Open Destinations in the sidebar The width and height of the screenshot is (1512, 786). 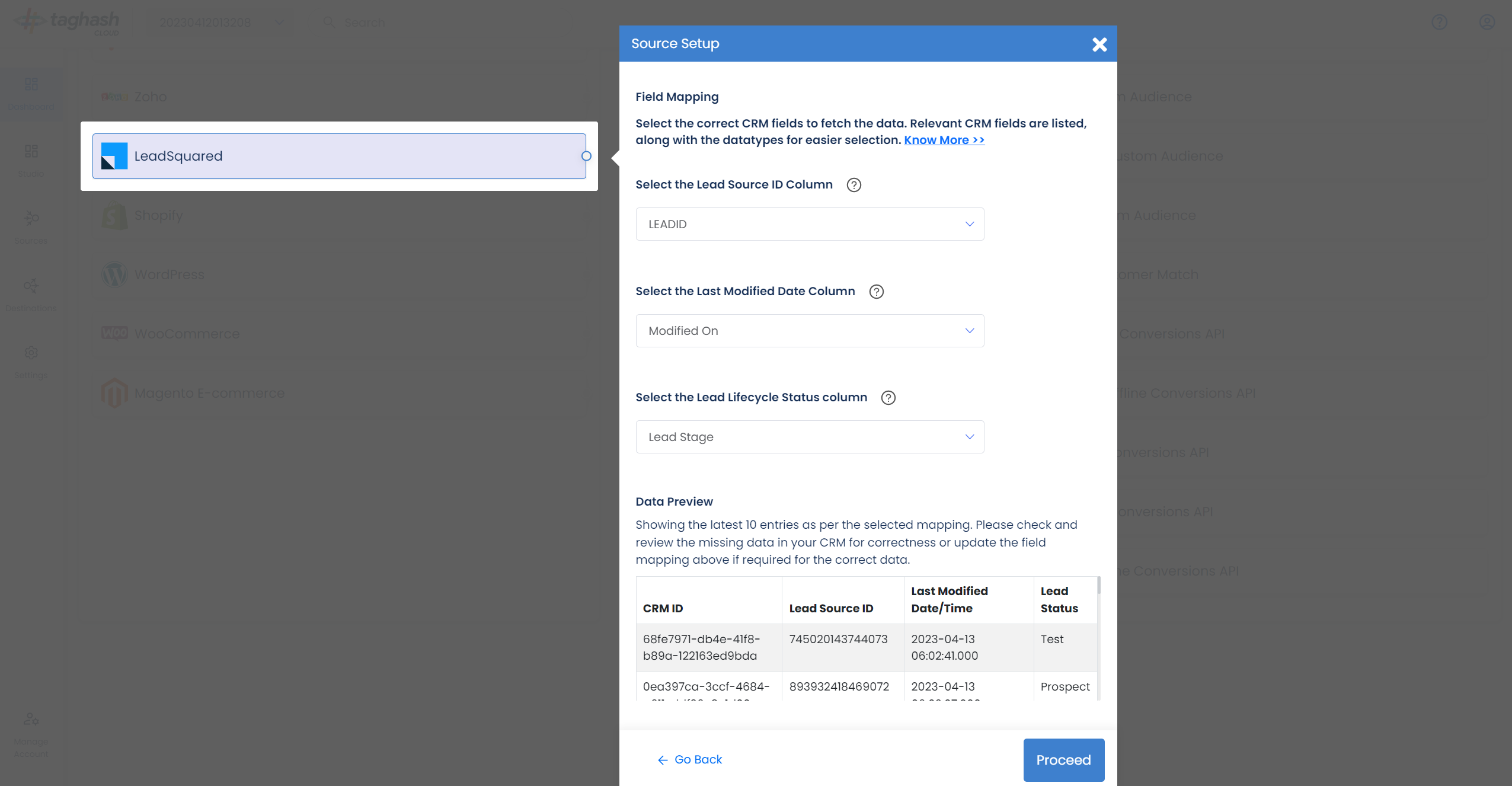[31, 295]
